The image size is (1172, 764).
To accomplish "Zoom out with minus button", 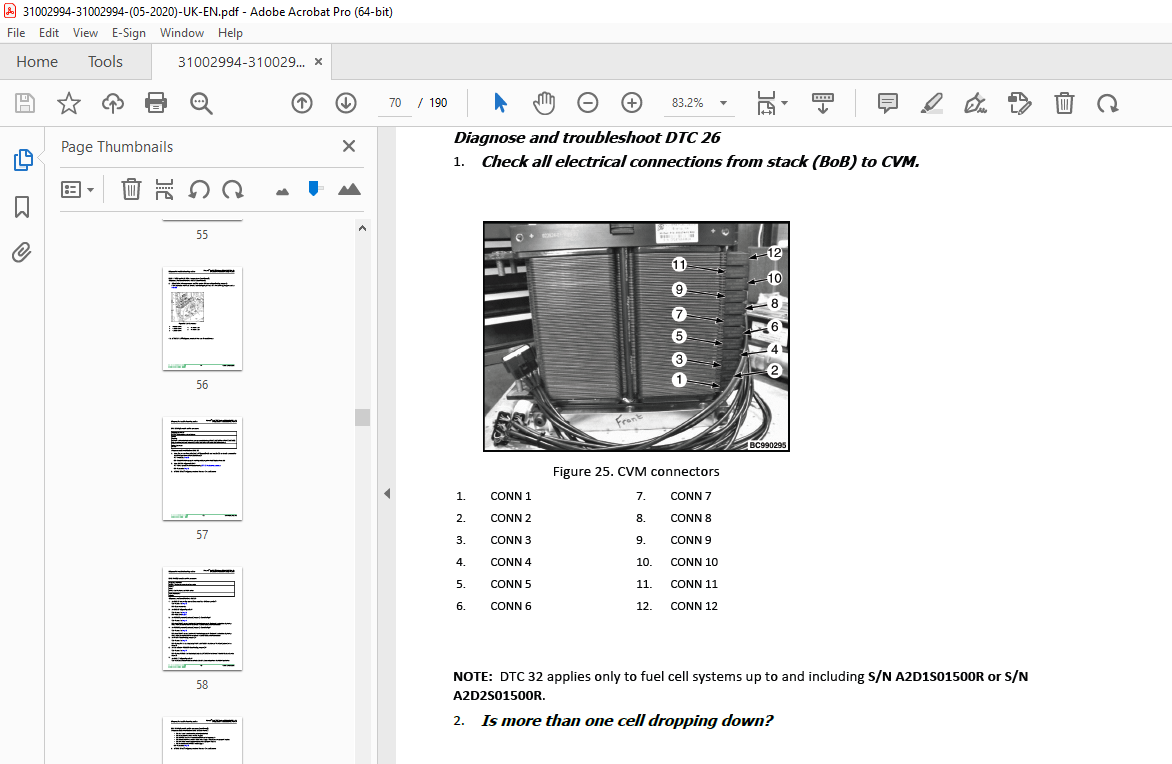I will 587,103.
